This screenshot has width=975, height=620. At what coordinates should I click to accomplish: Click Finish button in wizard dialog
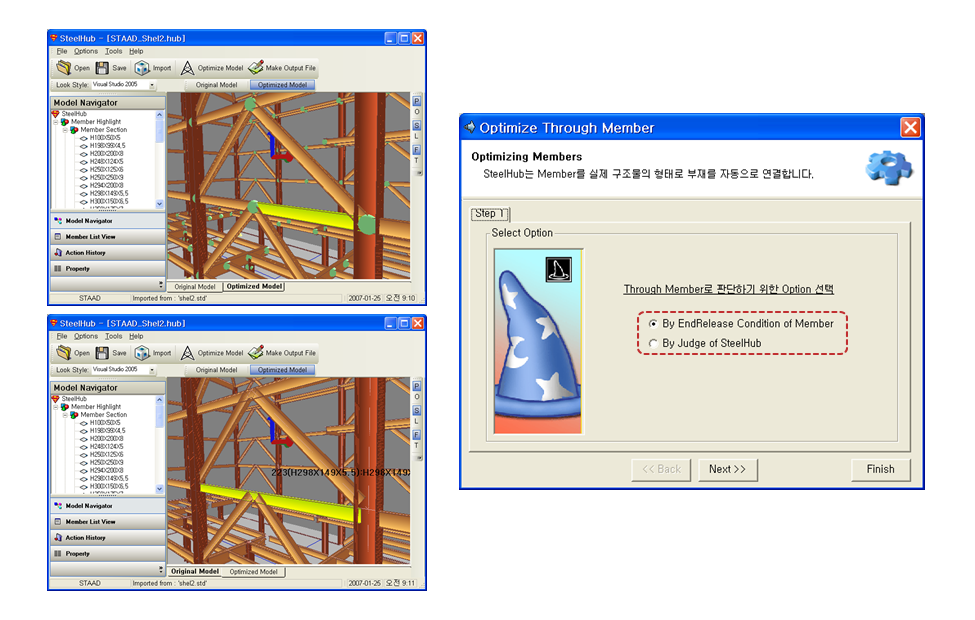click(880, 470)
